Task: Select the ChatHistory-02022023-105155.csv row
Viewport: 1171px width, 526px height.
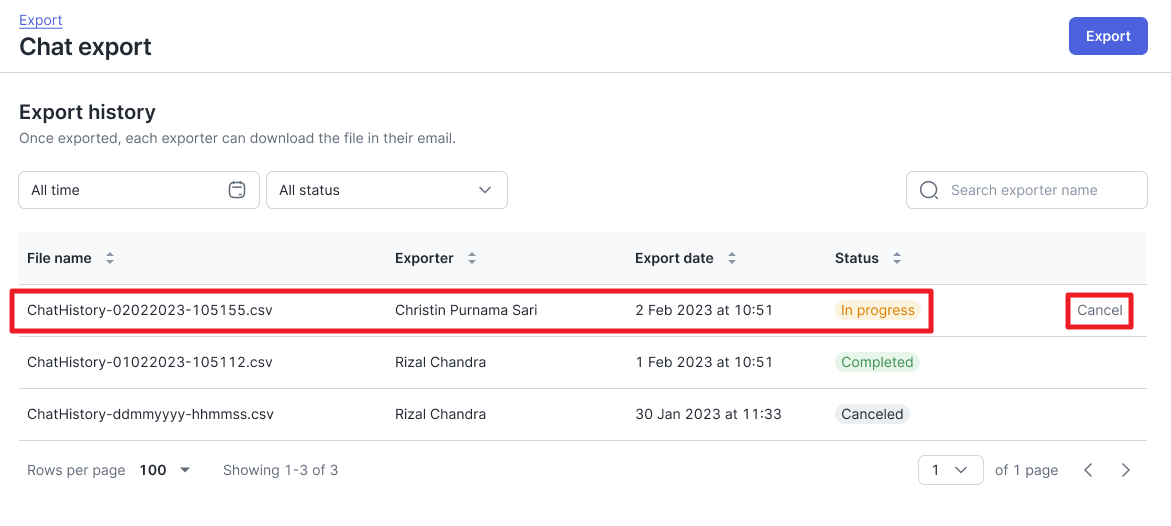Action: click(583, 310)
